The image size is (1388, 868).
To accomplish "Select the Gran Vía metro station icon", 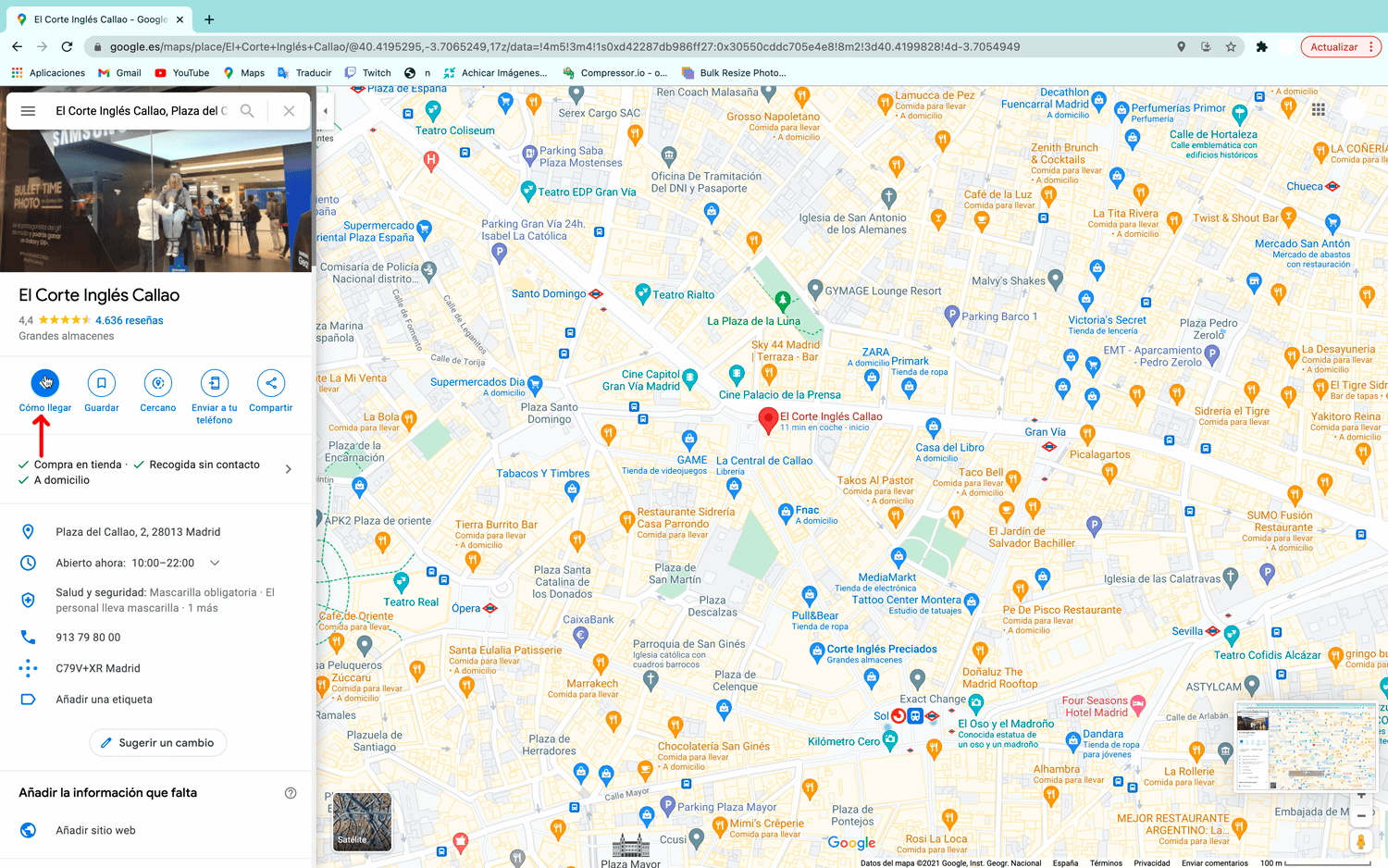I will pos(1049,446).
